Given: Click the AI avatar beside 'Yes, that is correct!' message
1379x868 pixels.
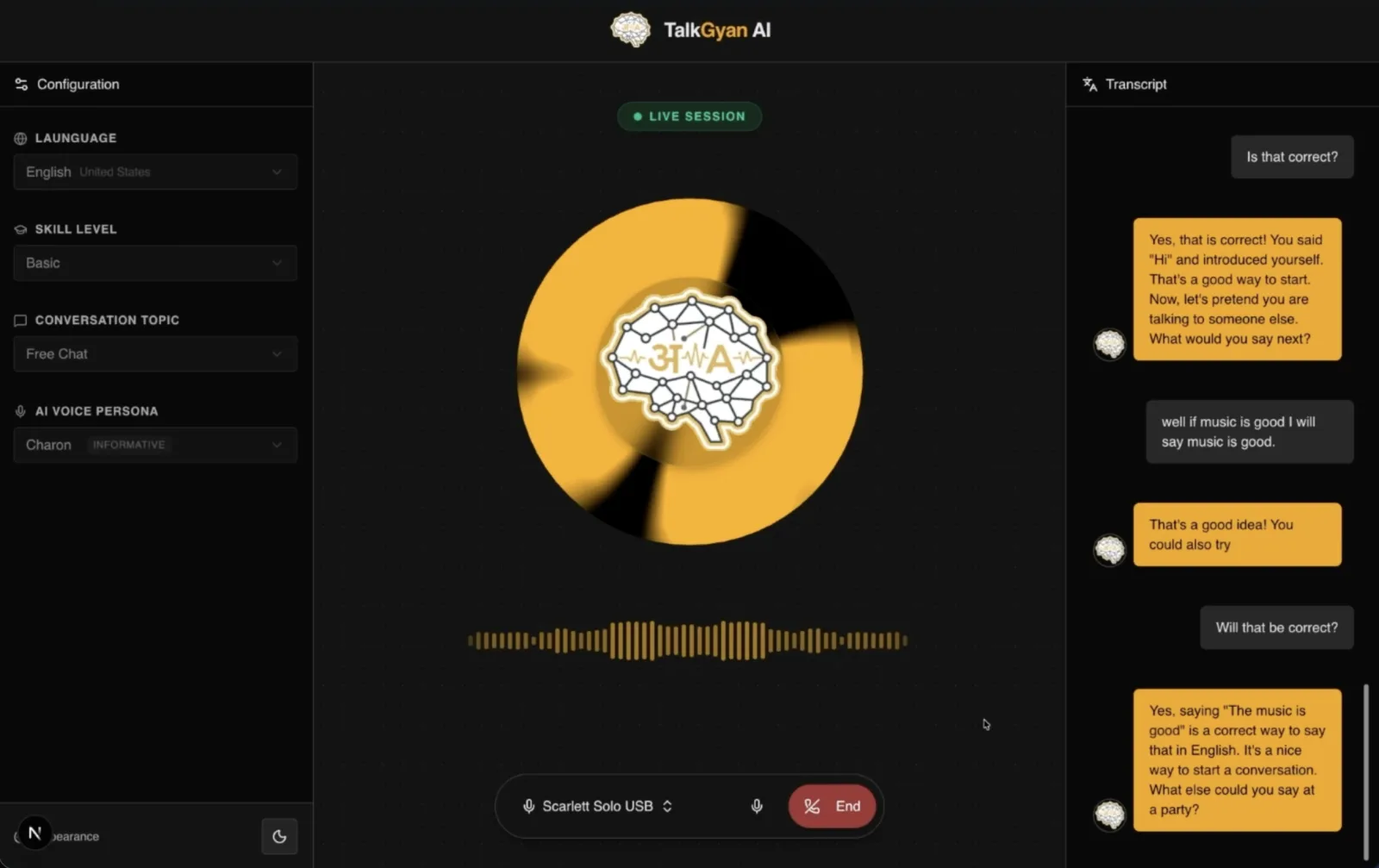Looking at the screenshot, I should point(1110,344).
